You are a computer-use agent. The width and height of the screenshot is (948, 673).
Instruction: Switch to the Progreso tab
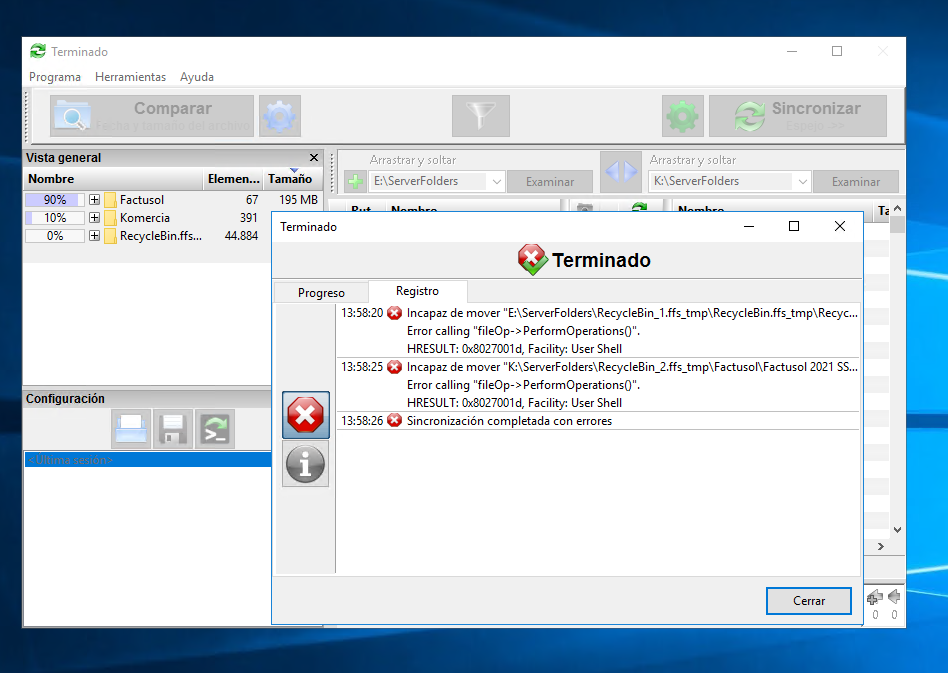point(321,293)
